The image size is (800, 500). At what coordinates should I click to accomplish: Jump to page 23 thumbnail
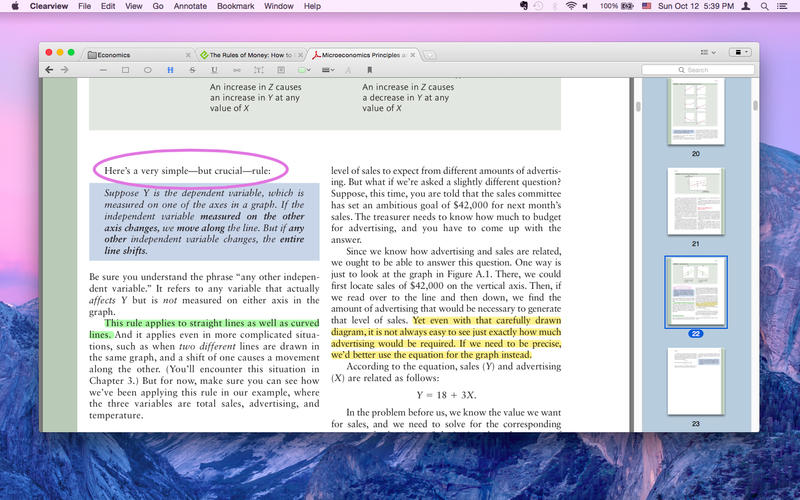coord(696,382)
